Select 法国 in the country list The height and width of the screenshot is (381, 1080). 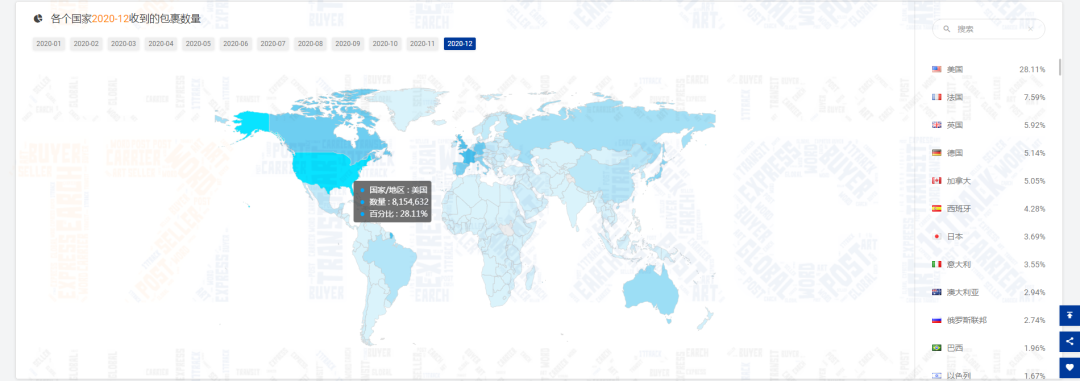coord(955,97)
